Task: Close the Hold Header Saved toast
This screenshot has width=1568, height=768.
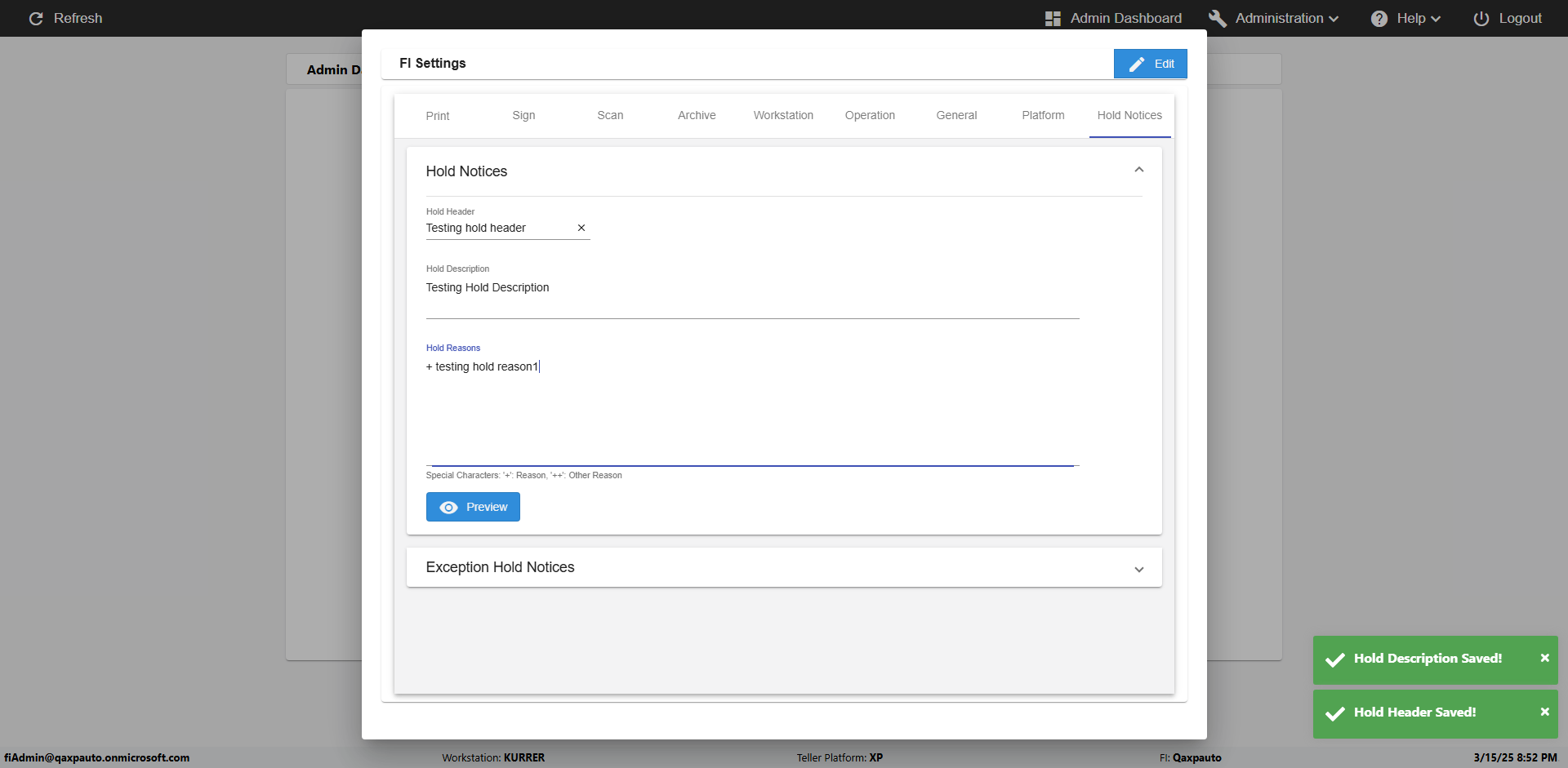Action: [x=1544, y=712]
